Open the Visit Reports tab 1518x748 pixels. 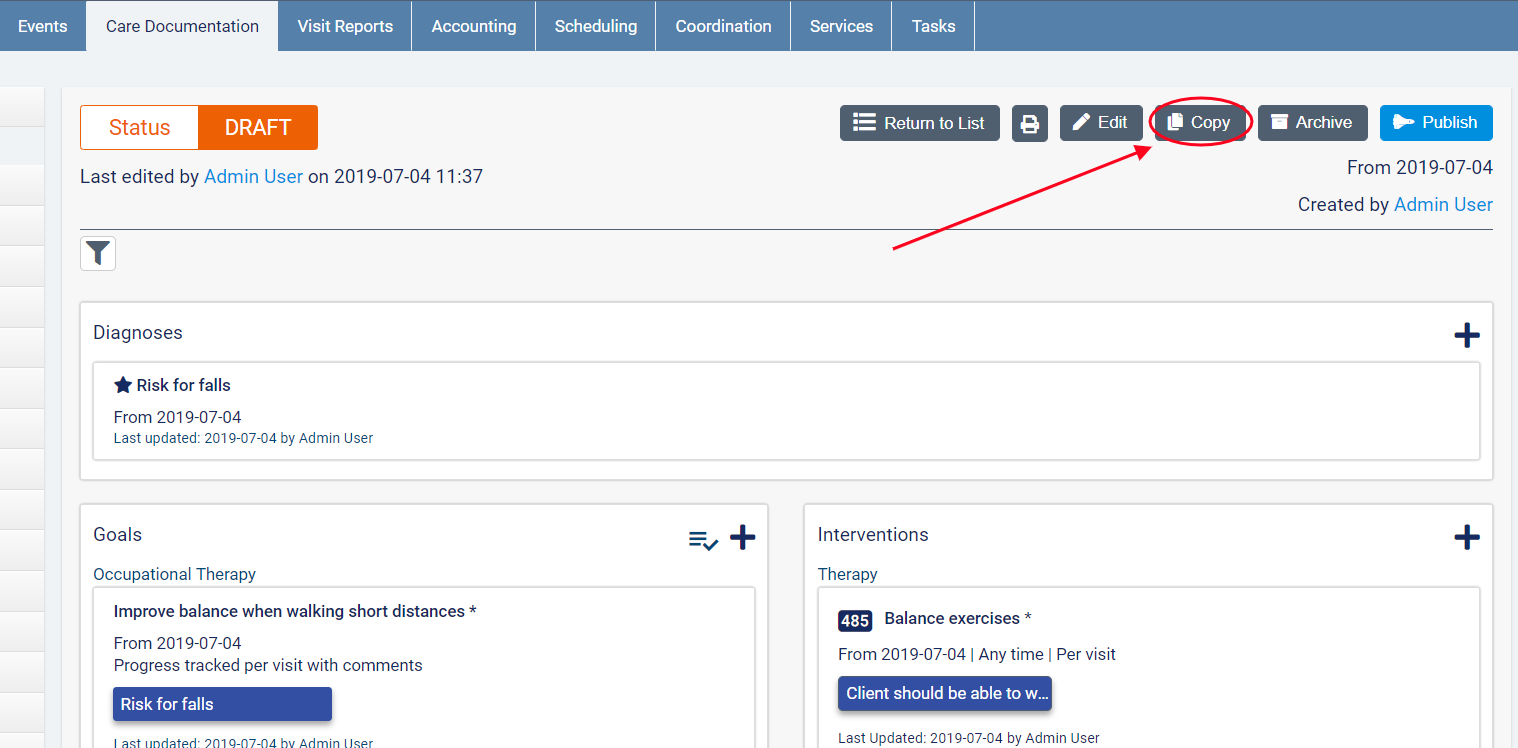point(345,26)
